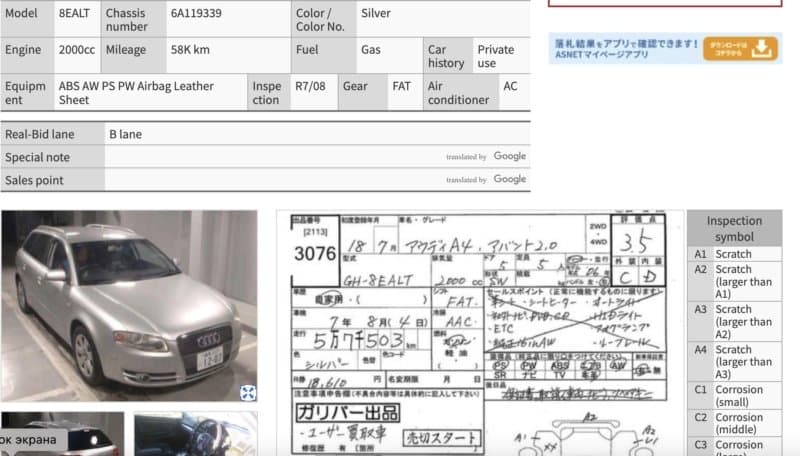Open the auction inspection sheet image

click(x=480, y=333)
